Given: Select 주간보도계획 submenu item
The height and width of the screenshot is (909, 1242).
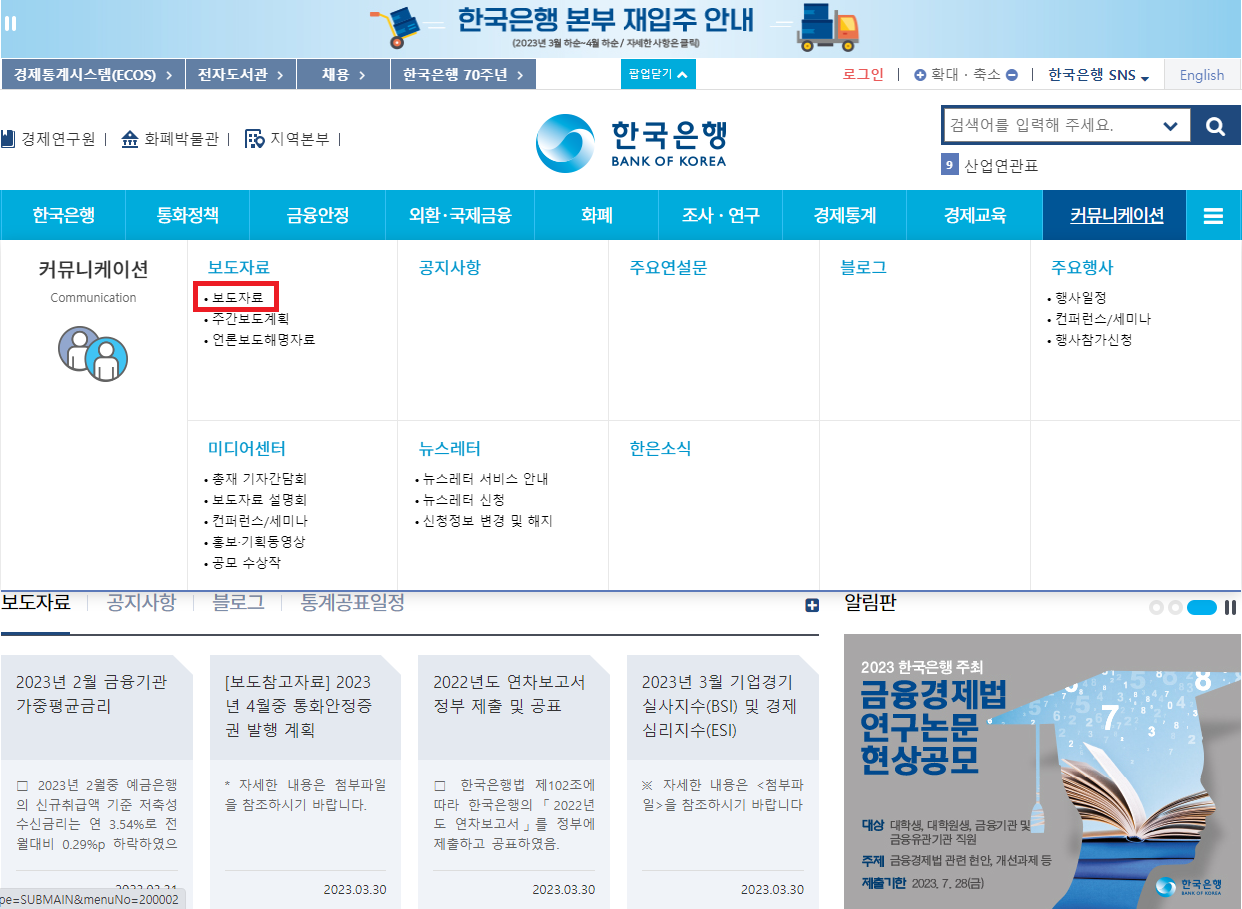Looking at the screenshot, I should click(250, 319).
